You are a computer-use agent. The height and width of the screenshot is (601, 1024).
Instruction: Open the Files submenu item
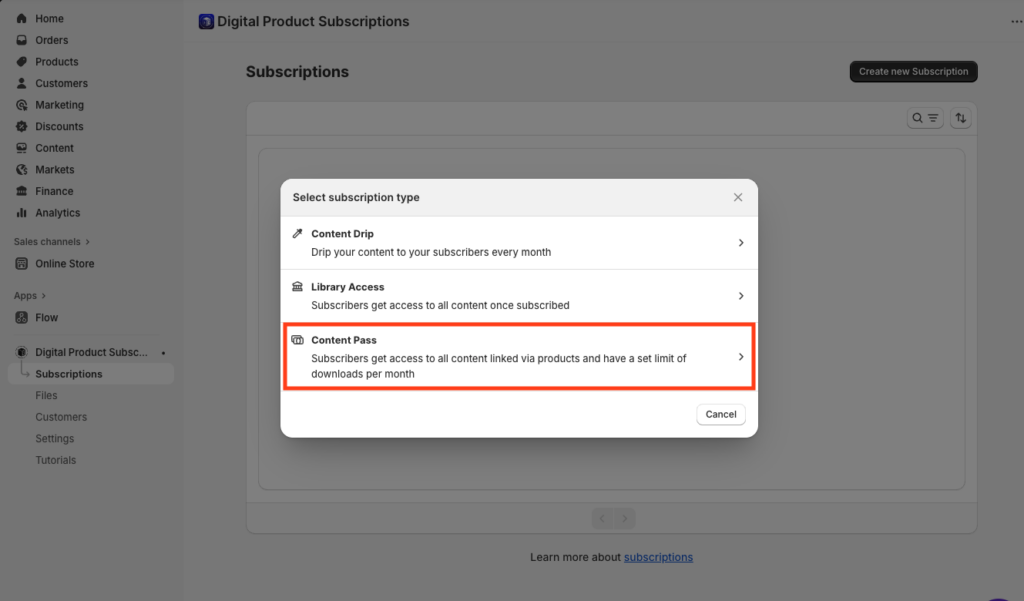pos(46,395)
